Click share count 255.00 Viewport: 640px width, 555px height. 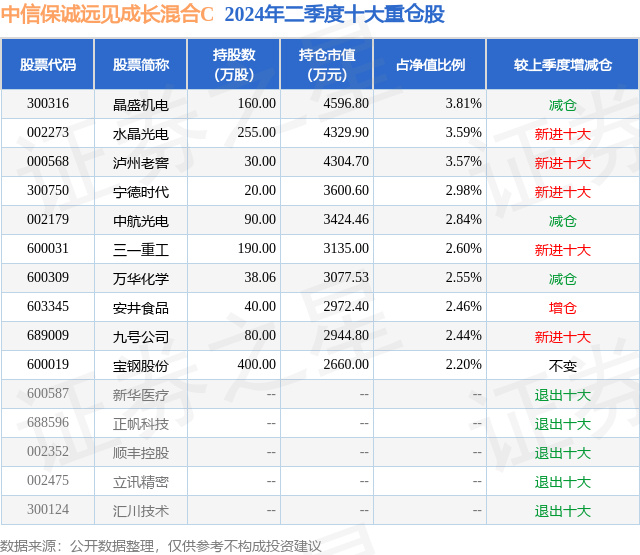pyautogui.click(x=257, y=133)
